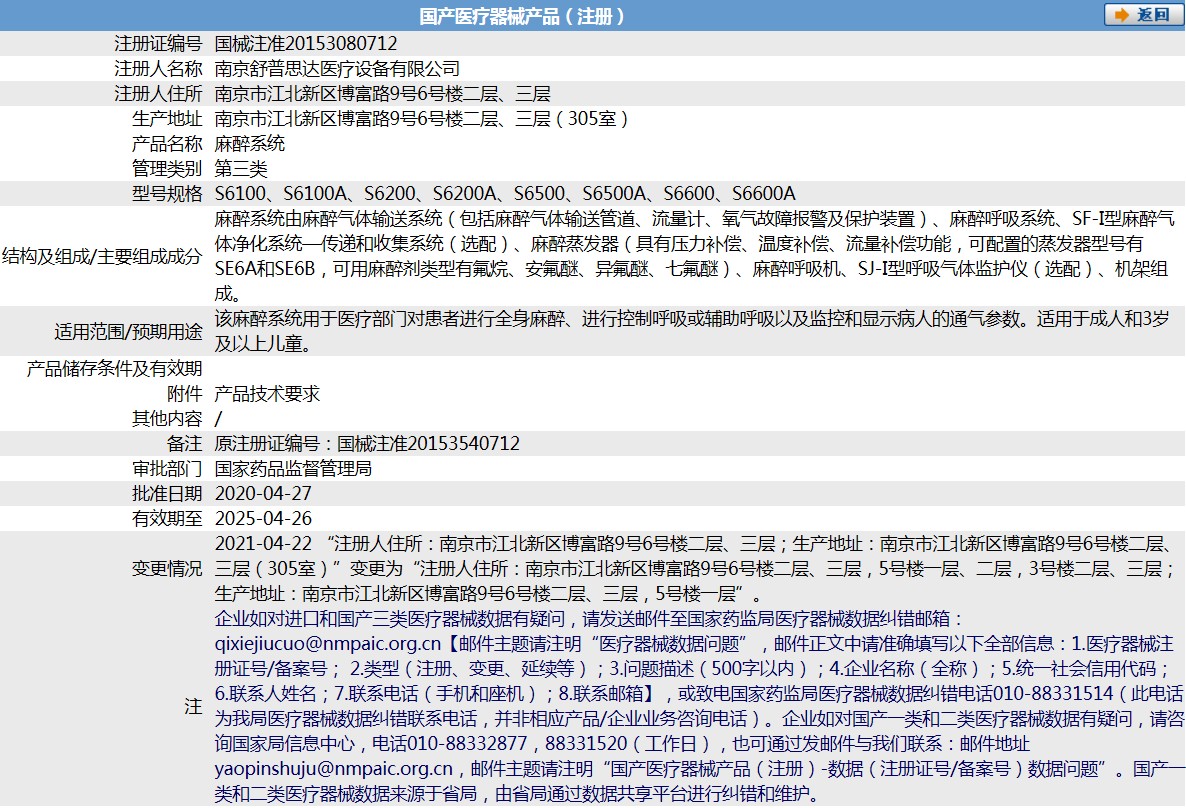1186x808 pixels.
Task: Select expiry date 2025-04-26
Action: click(263, 518)
